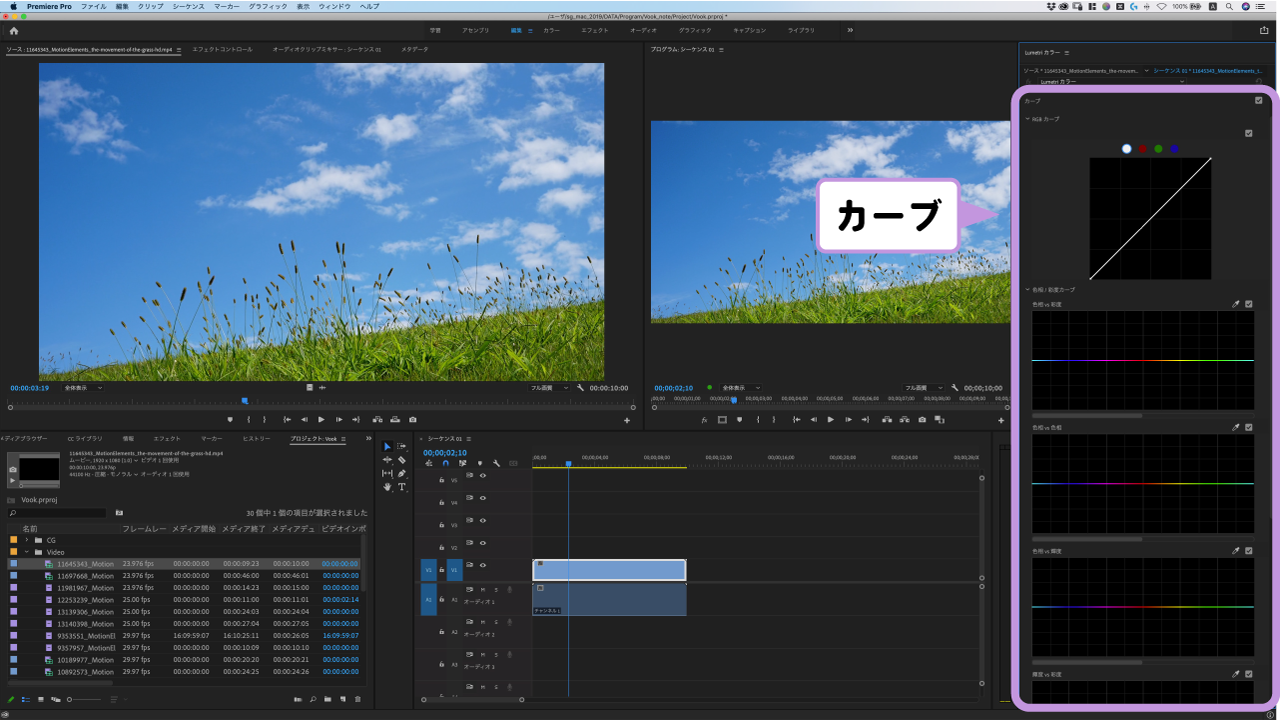Toggle the curves enable checkbox in Lumetri panel
Image resolution: width=1280 pixels, height=720 pixels.
pos(1258,100)
